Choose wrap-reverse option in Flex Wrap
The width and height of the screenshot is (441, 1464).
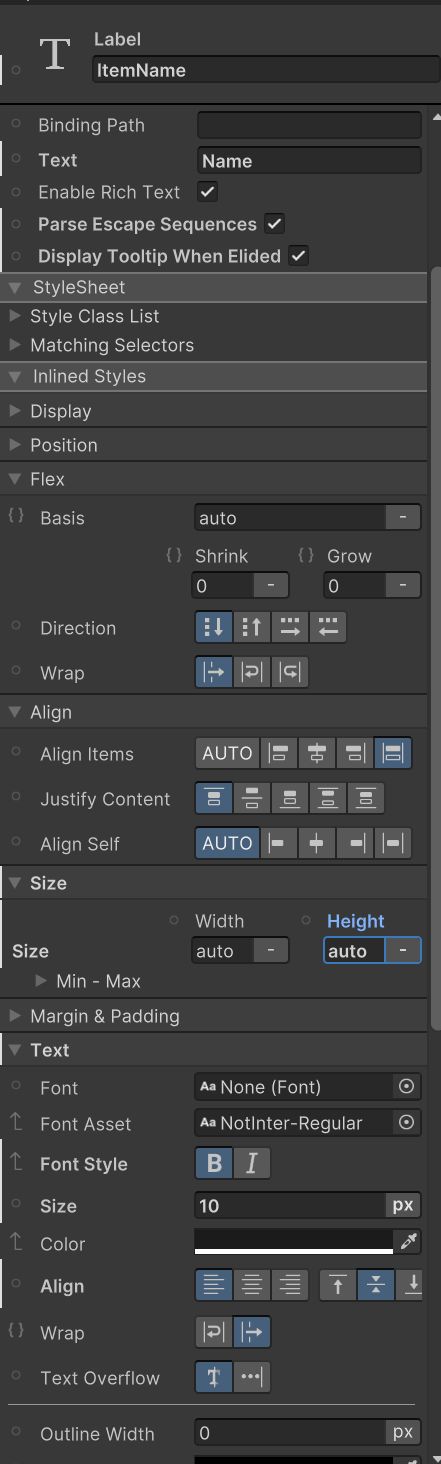point(290,672)
